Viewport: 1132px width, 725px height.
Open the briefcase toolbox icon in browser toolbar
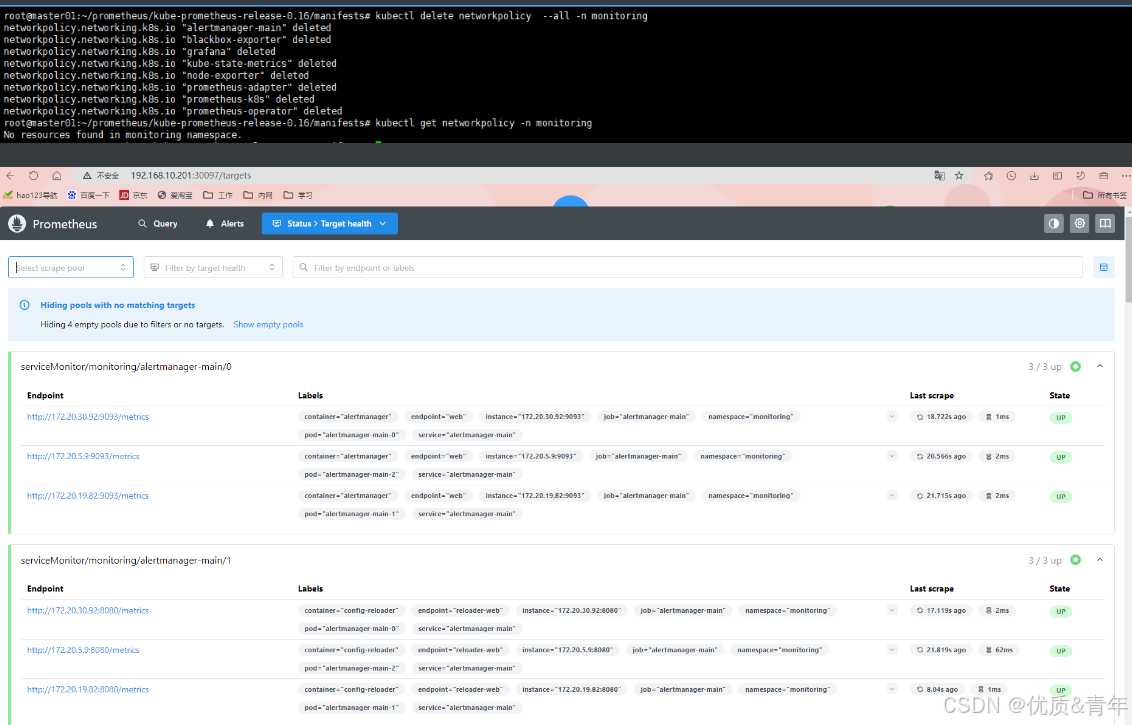(x=1104, y=175)
